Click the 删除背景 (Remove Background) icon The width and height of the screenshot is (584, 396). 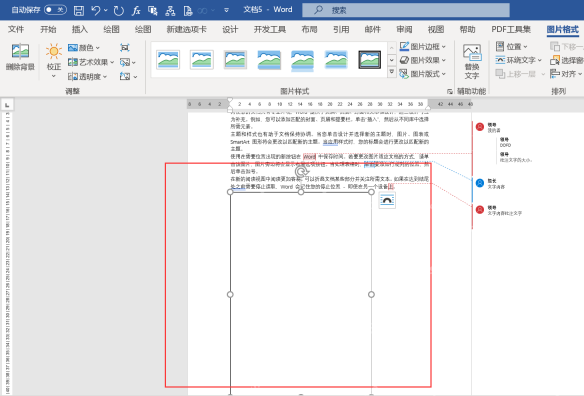(20, 51)
